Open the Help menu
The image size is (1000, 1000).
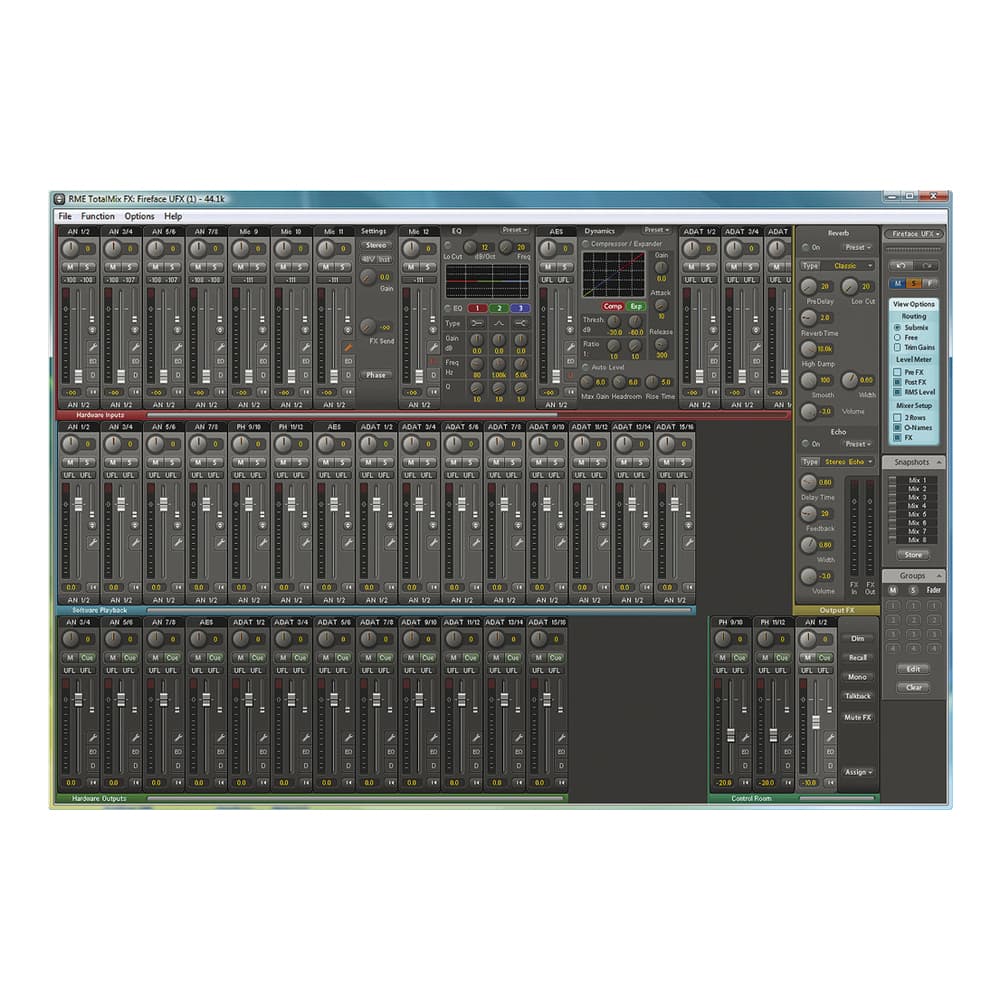pyautogui.click(x=173, y=216)
